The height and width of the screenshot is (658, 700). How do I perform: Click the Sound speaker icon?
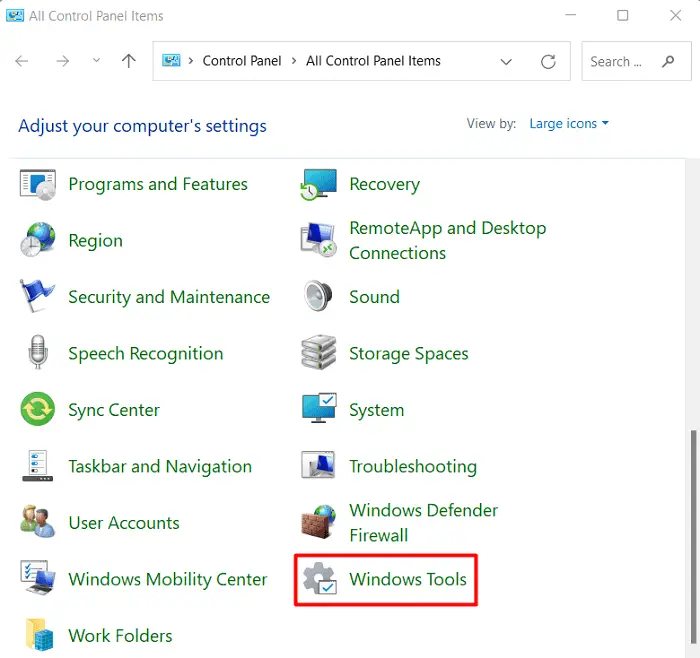318,296
